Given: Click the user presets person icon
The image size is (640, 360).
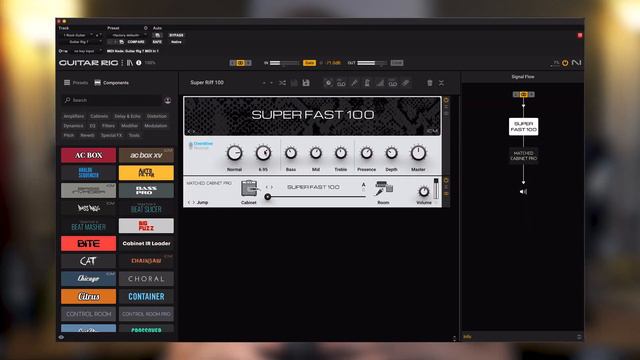Looking at the screenshot, I should coord(168,100).
